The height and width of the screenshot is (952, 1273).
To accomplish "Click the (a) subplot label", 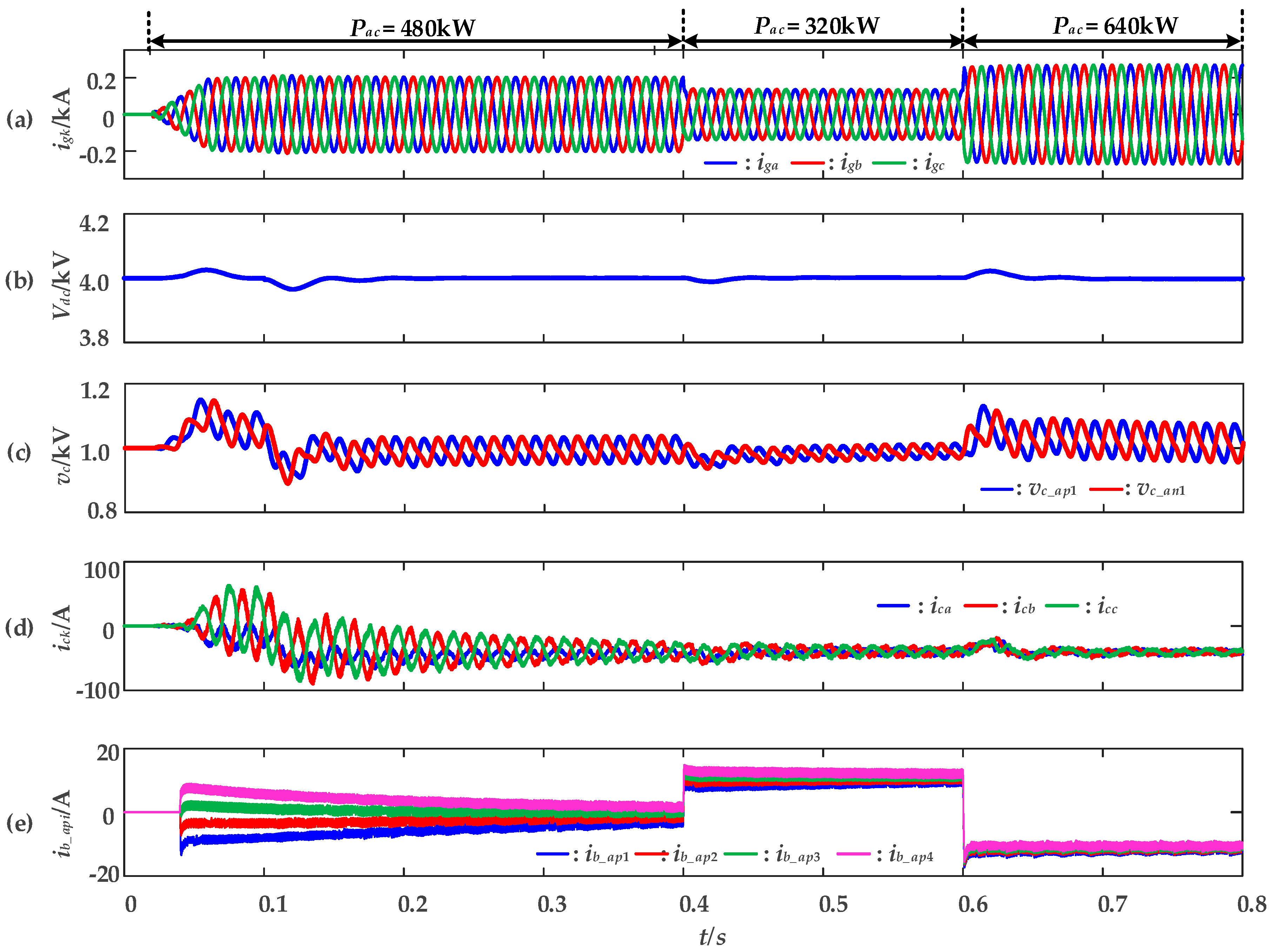I will point(20,120).
